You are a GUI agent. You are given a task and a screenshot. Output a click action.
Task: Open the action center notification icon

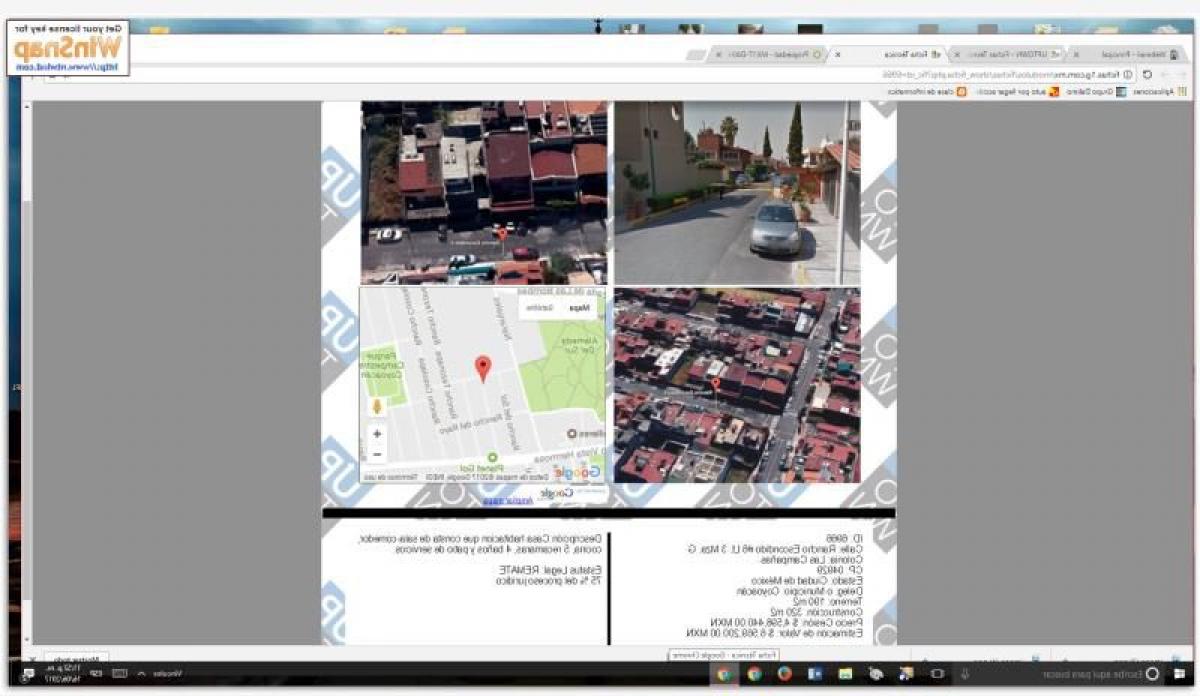[26, 674]
